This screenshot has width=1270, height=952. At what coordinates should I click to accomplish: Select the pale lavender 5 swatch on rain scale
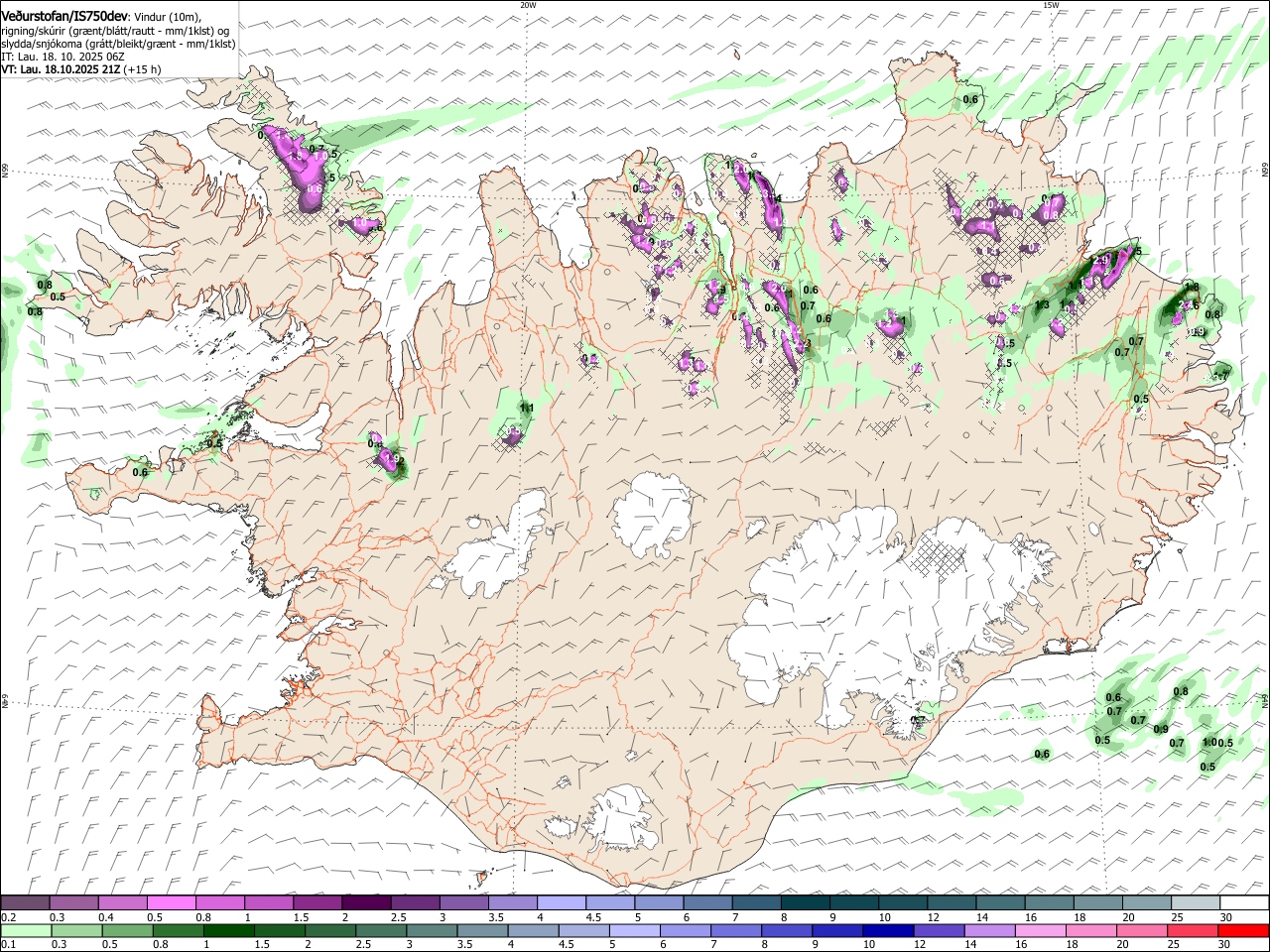[x=635, y=930]
